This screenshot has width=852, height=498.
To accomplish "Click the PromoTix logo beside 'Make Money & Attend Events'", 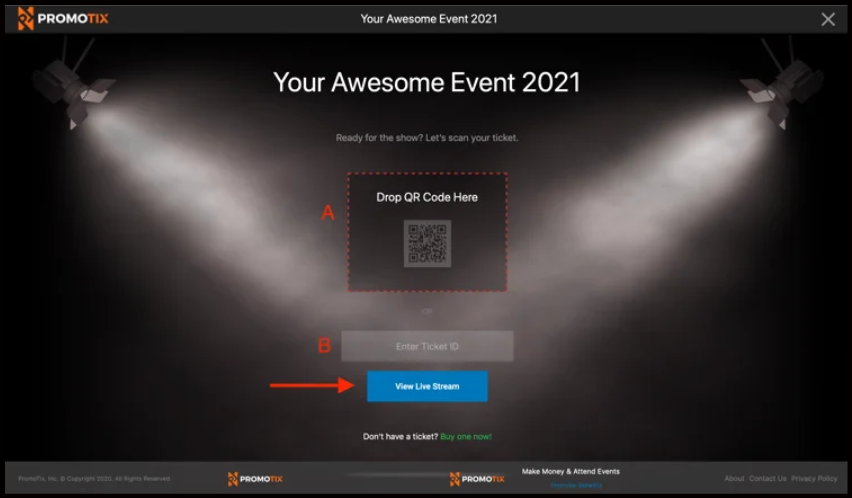I will coord(476,479).
